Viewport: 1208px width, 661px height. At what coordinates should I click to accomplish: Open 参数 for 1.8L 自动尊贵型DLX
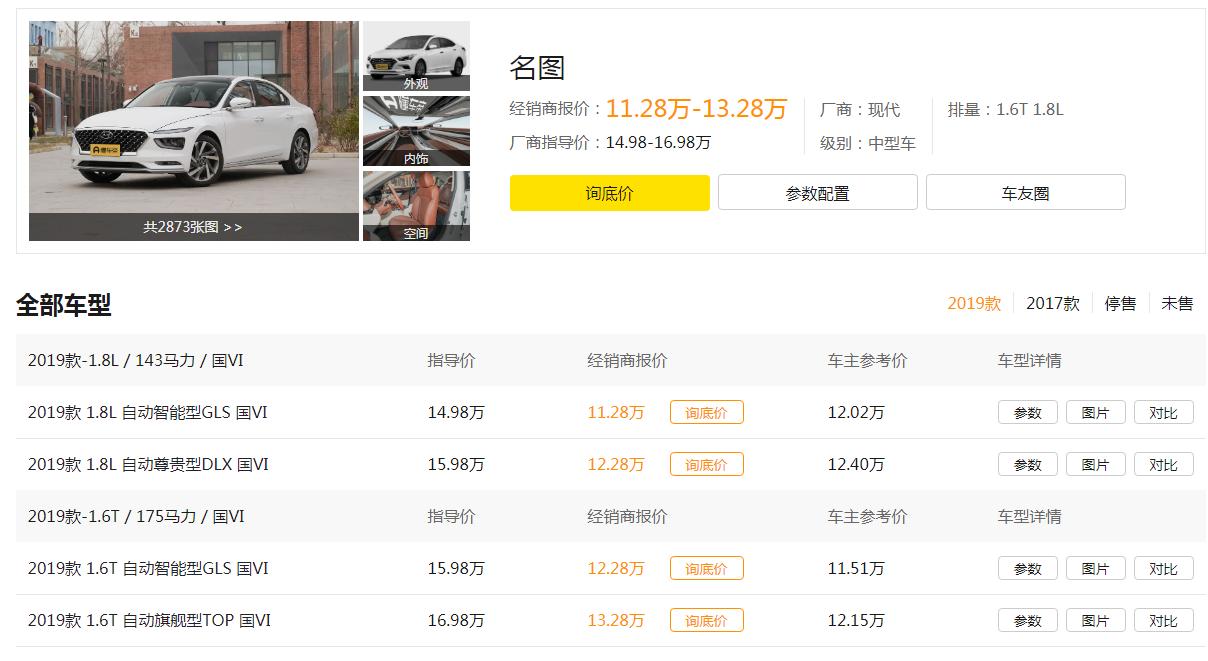coord(1027,464)
